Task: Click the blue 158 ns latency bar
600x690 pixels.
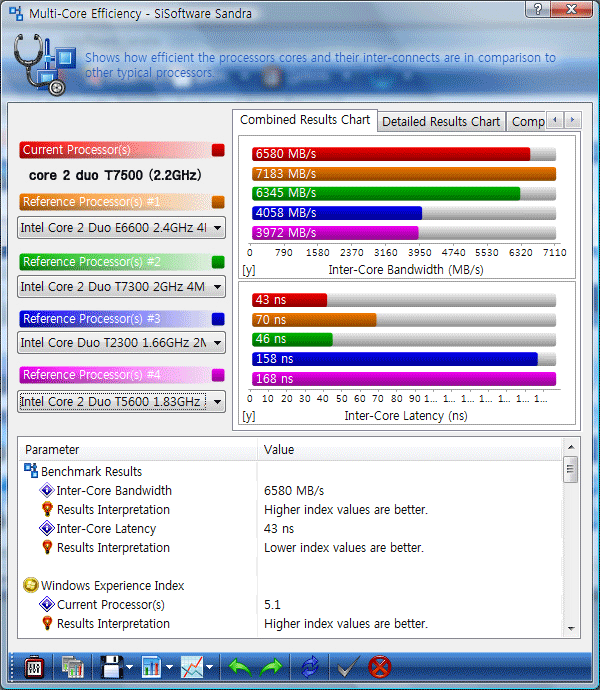Action: (395, 359)
